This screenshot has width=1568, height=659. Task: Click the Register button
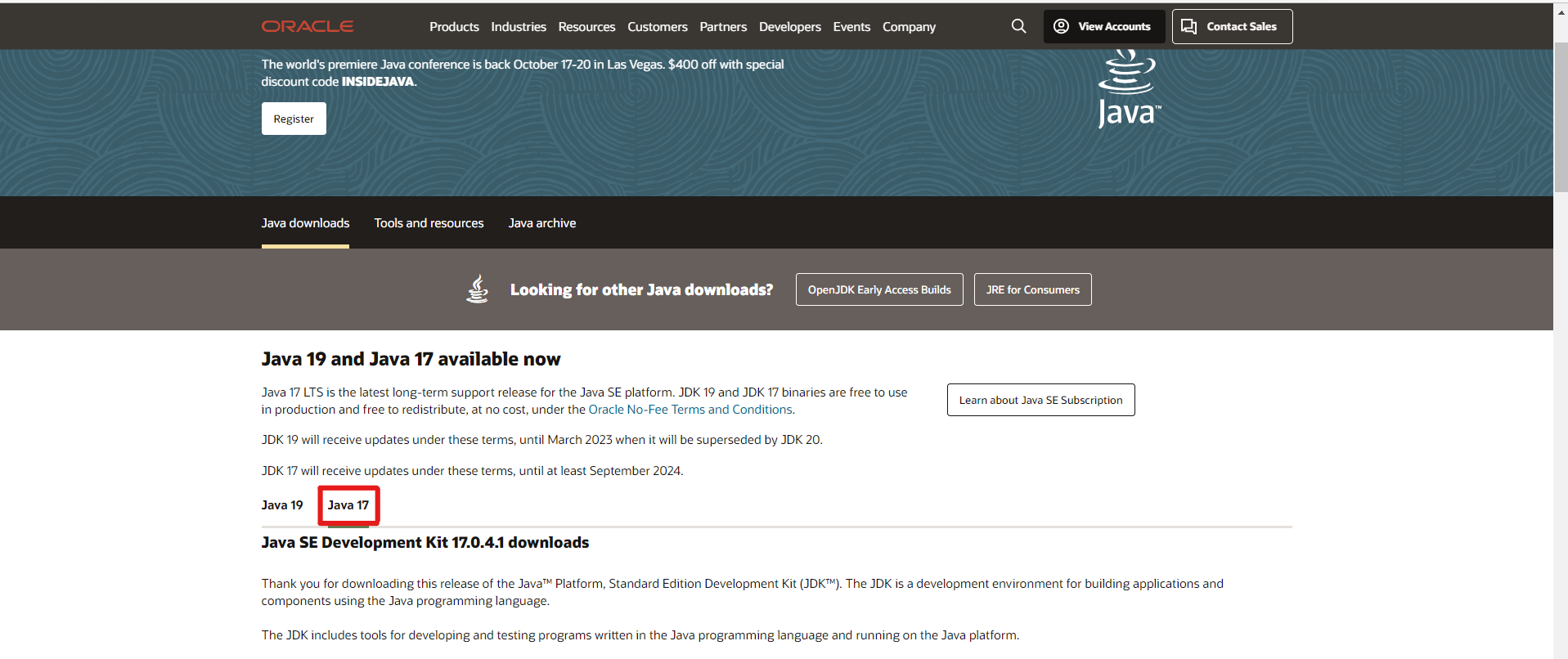pyautogui.click(x=294, y=119)
